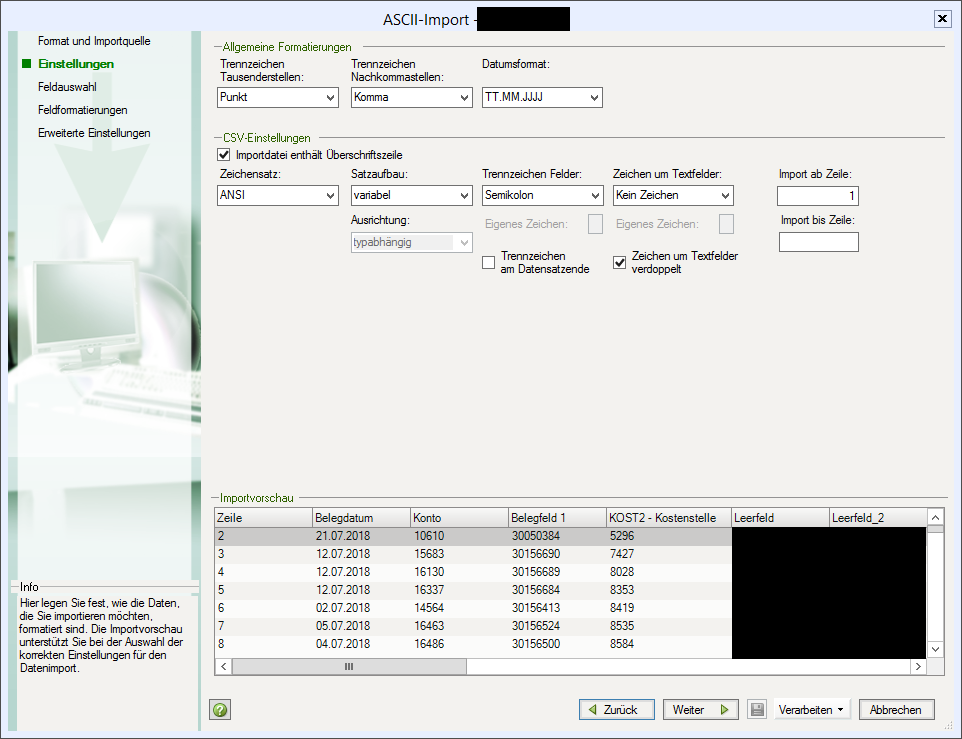Click the green help question mark icon

point(220,710)
